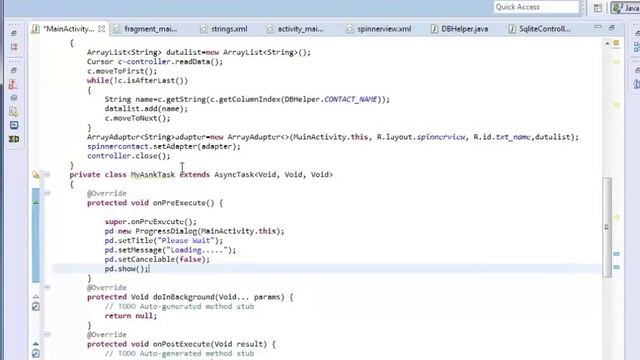Restore the upper left minimized view stack
The image size is (640, 360).
pos(14,33)
